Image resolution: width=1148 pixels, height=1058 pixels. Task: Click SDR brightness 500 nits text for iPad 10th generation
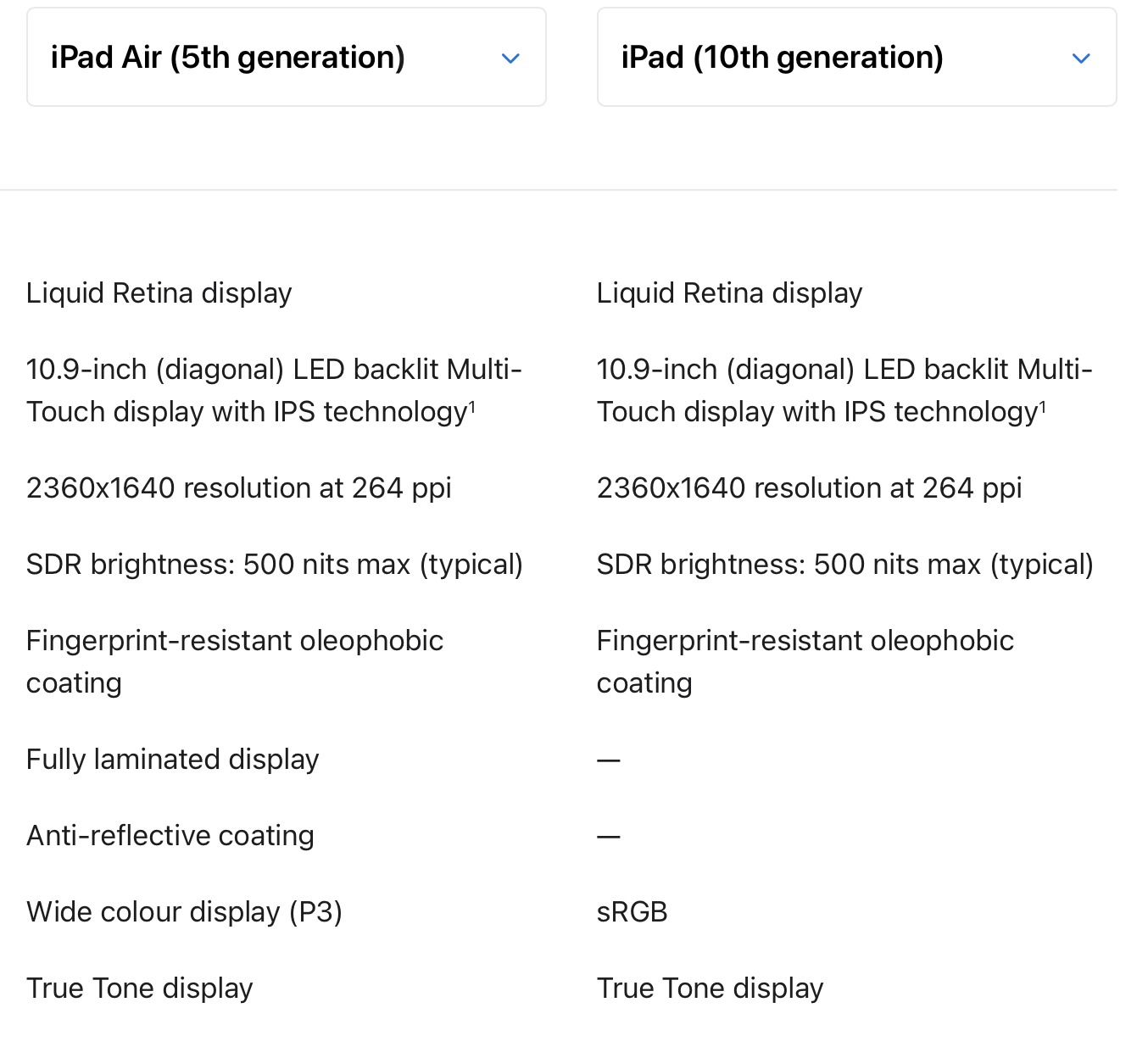click(x=845, y=565)
